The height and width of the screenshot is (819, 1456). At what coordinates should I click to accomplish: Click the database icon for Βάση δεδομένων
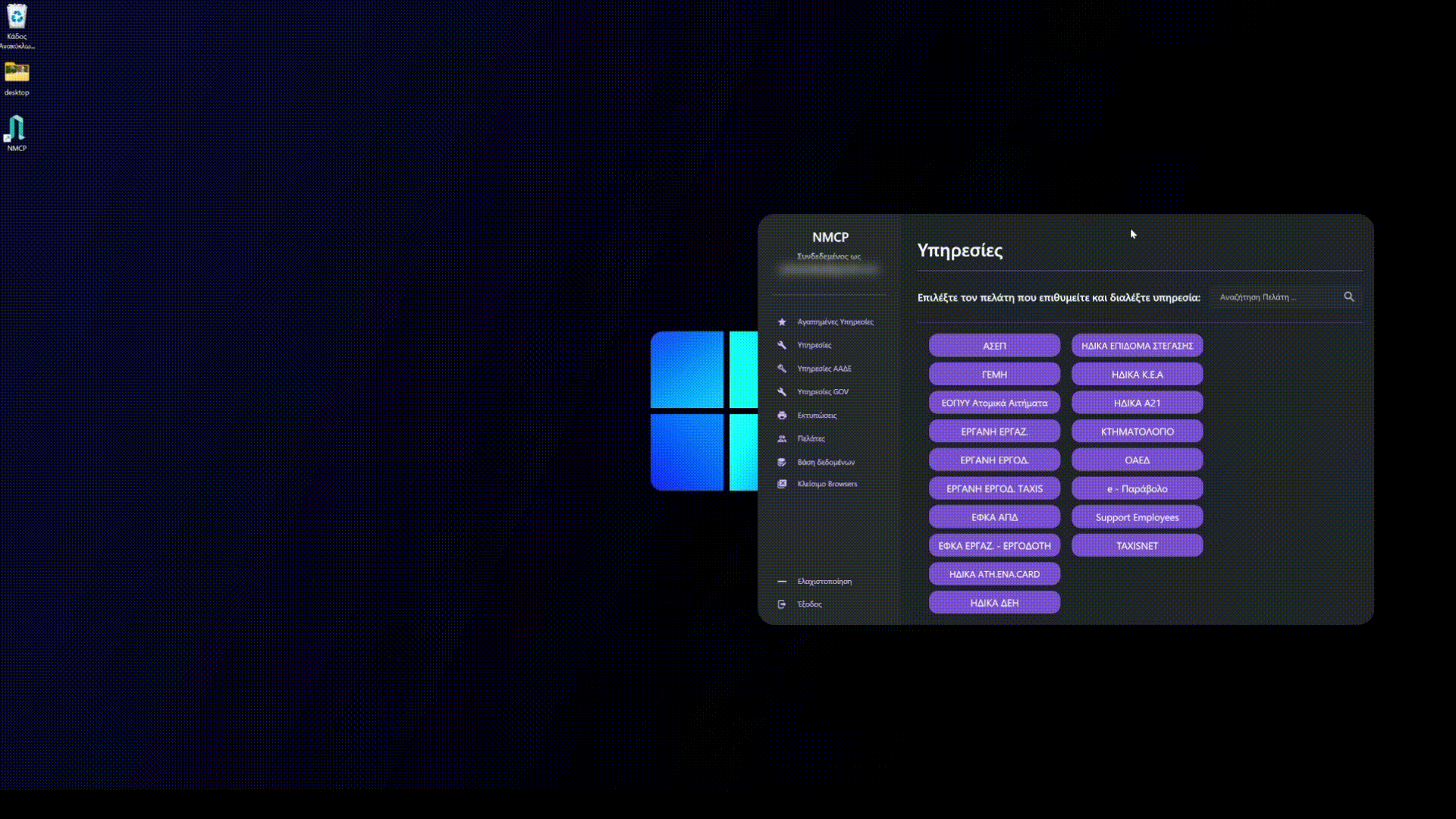(x=782, y=462)
